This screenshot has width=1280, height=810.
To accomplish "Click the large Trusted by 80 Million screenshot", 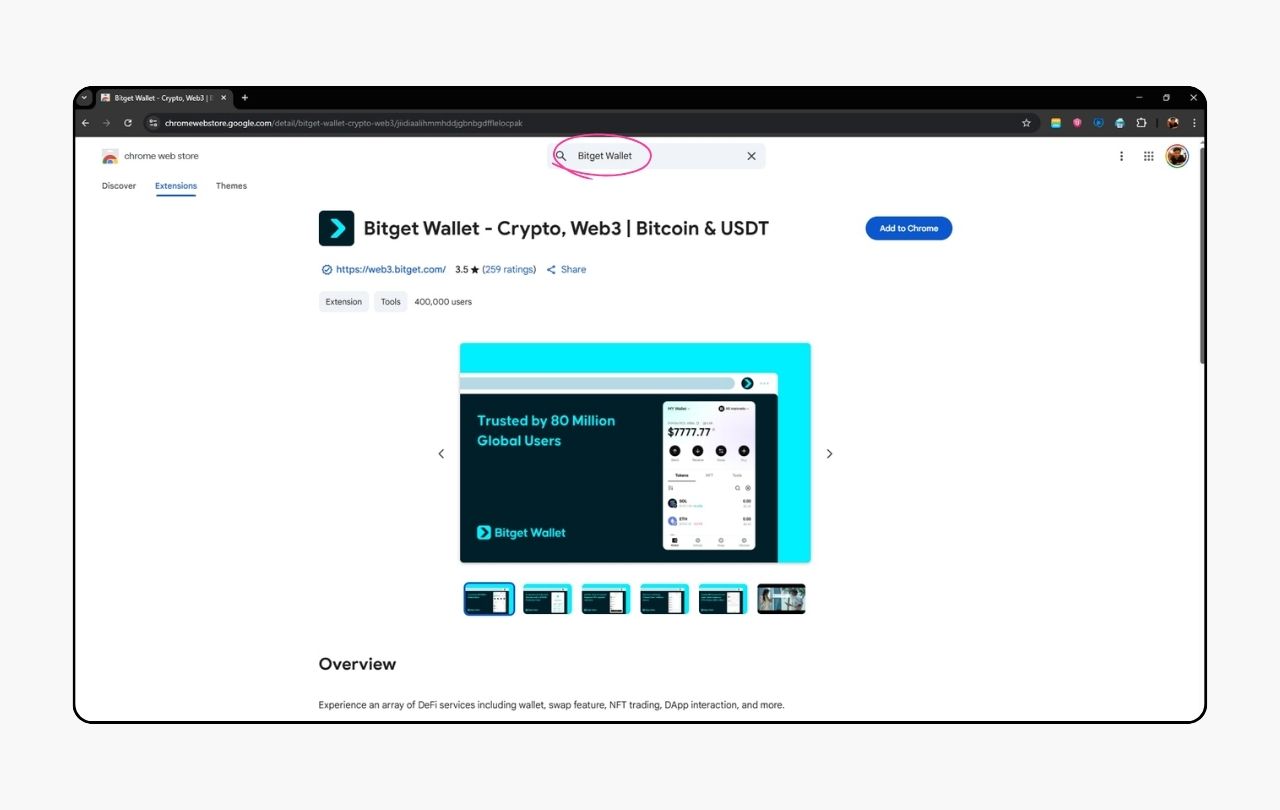I will (x=635, y=453).
